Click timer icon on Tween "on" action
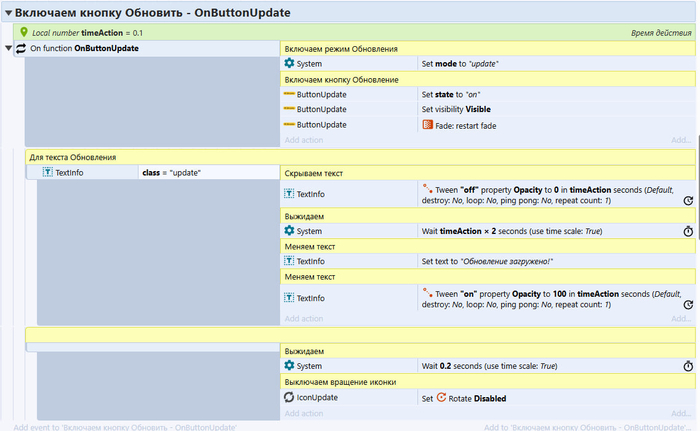The height and width of the screenshot is (431, 700). click(688, 304)
